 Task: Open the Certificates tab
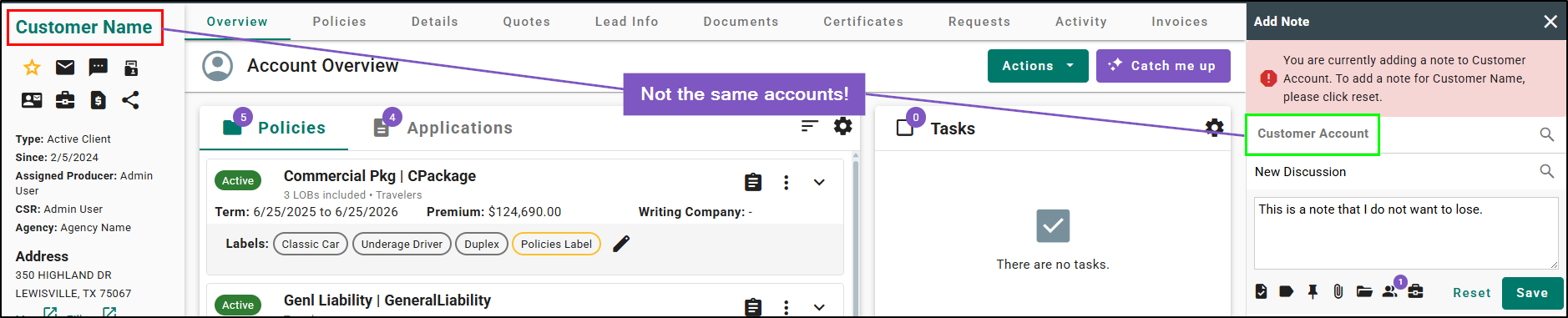pyautogui.click(x=863, y=22)
